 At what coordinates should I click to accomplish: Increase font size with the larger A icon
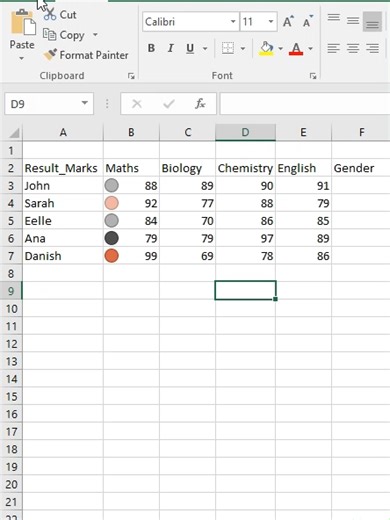(288, 22)
